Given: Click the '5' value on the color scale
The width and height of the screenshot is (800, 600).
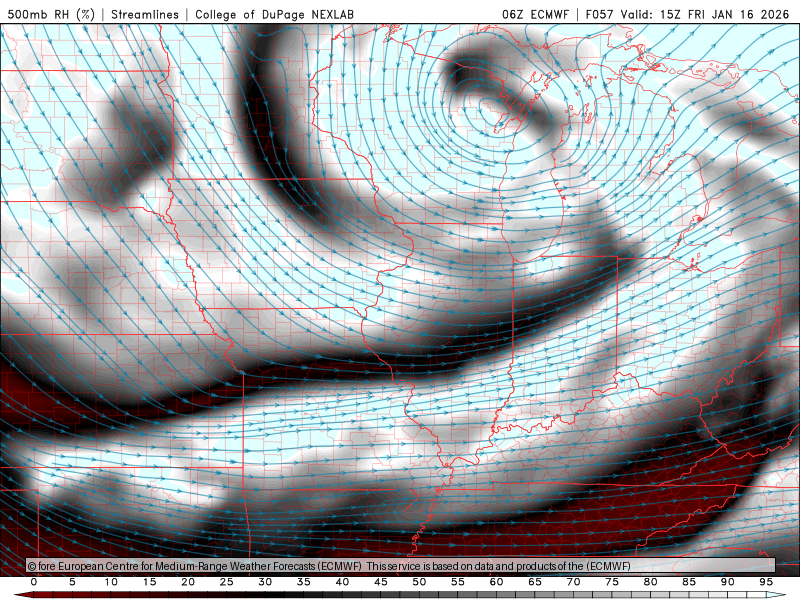Looking at the screenshot, I should (72, 582).
